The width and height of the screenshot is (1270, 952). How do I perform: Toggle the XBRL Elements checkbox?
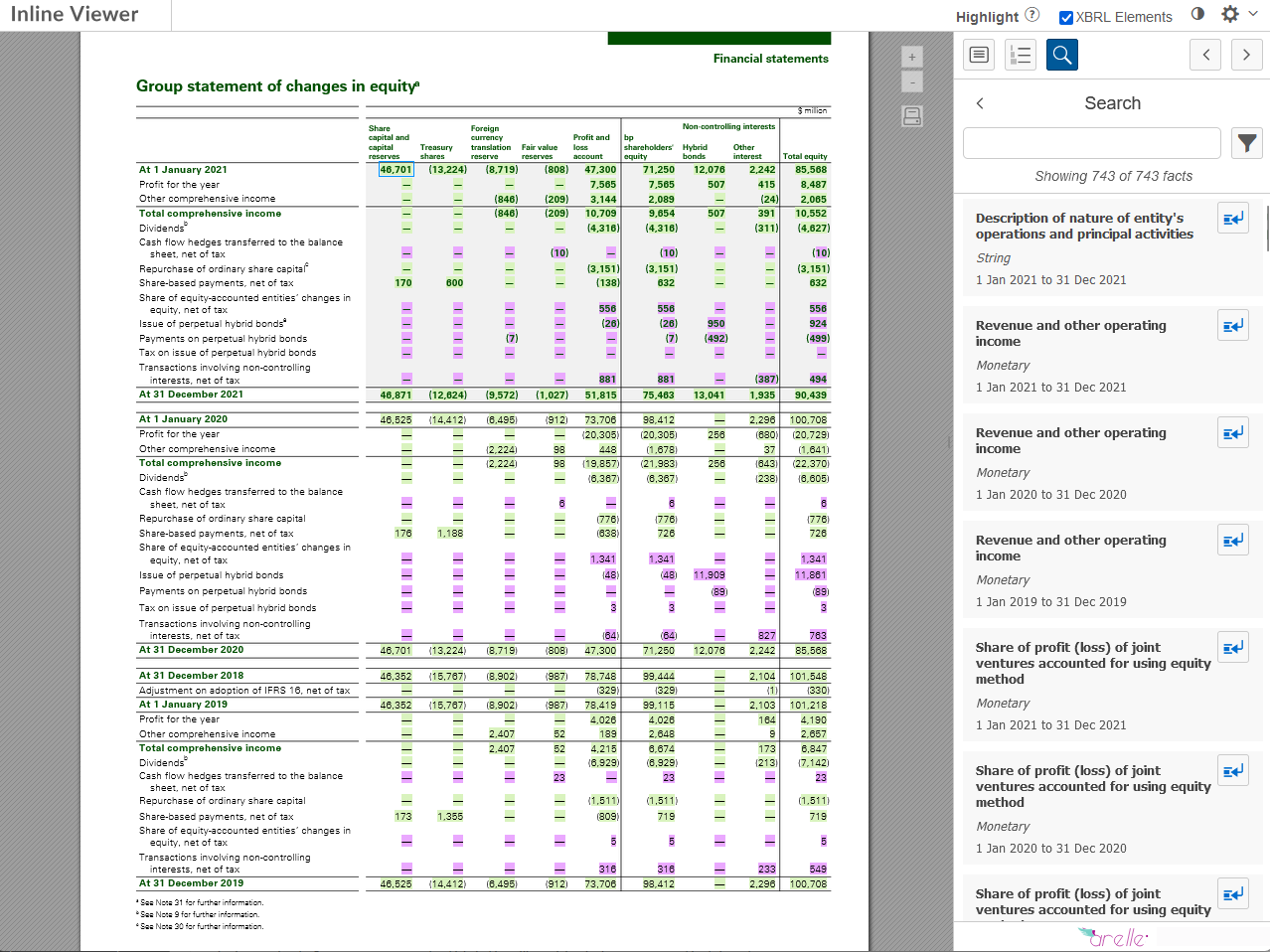pos(1066,17)
